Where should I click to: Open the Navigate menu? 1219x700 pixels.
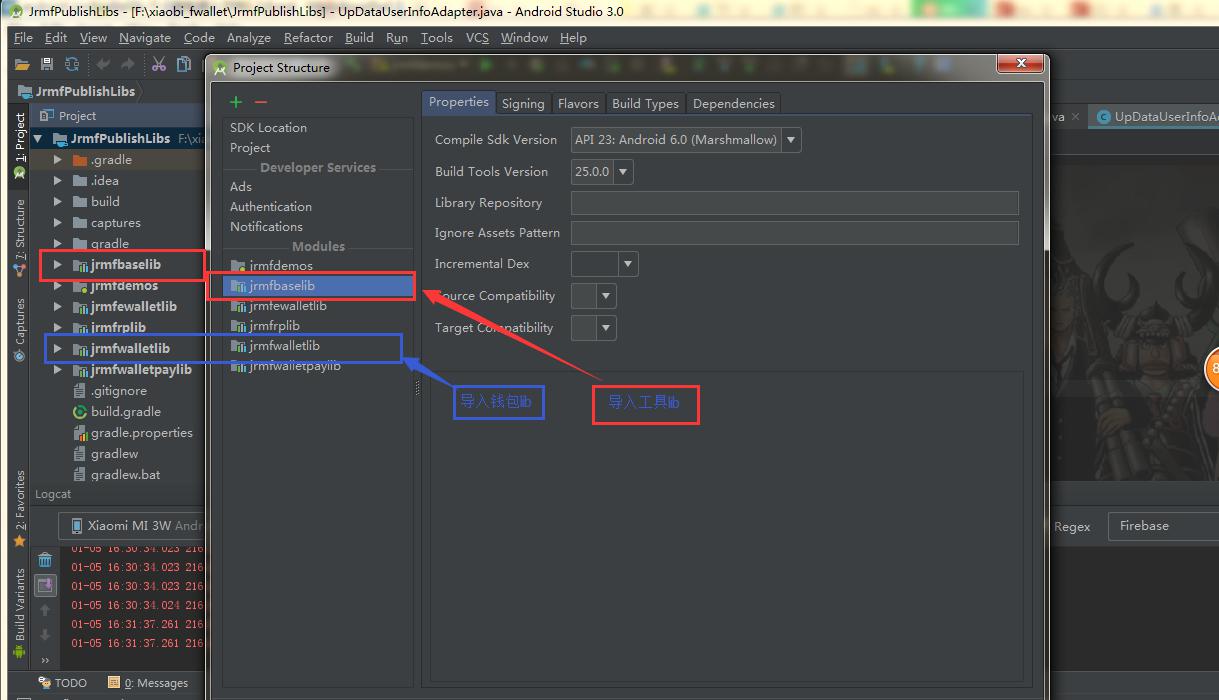[x=145, y=38]
